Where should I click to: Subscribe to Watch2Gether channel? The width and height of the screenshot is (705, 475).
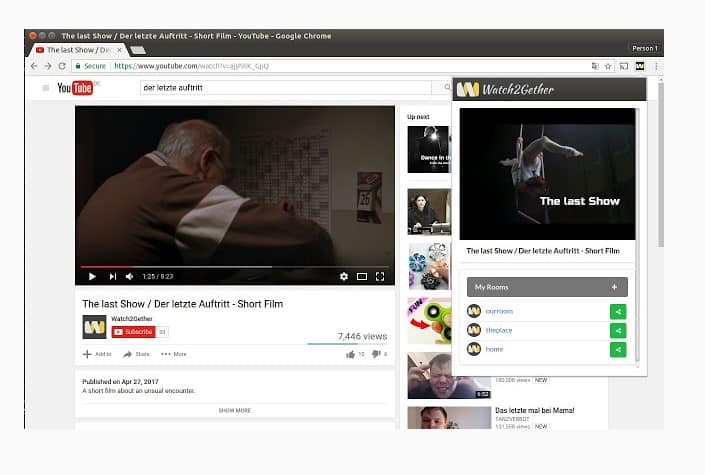134,332
